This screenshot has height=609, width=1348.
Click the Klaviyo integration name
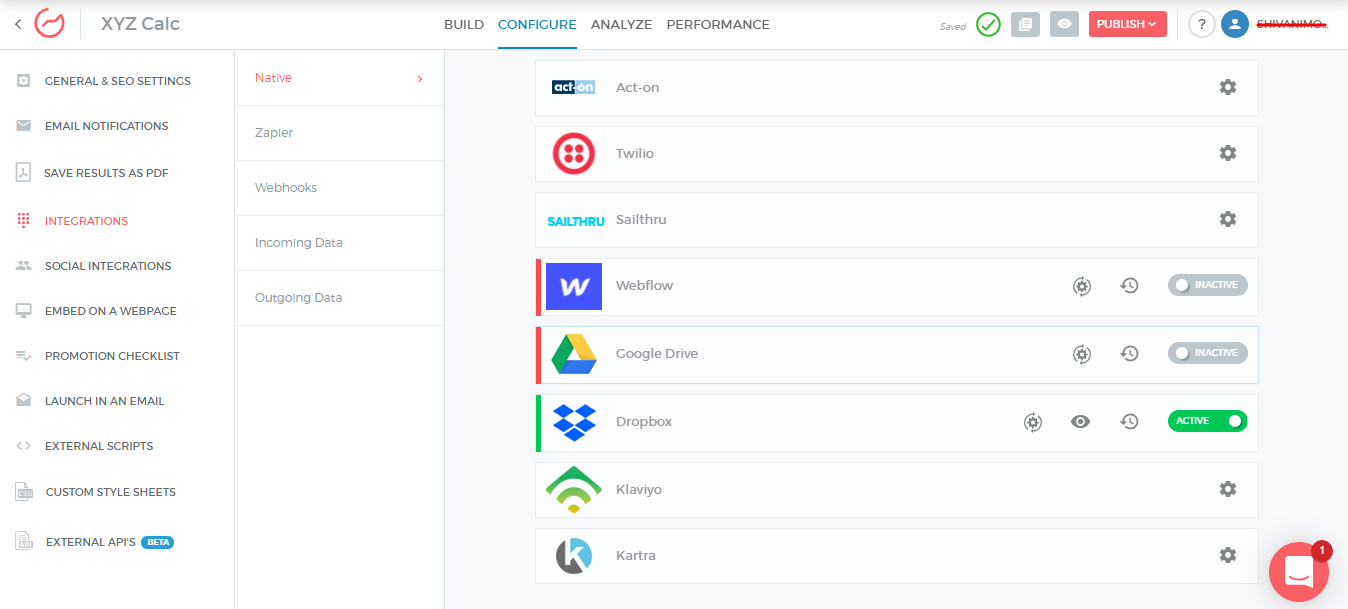[x=639, y=490]
